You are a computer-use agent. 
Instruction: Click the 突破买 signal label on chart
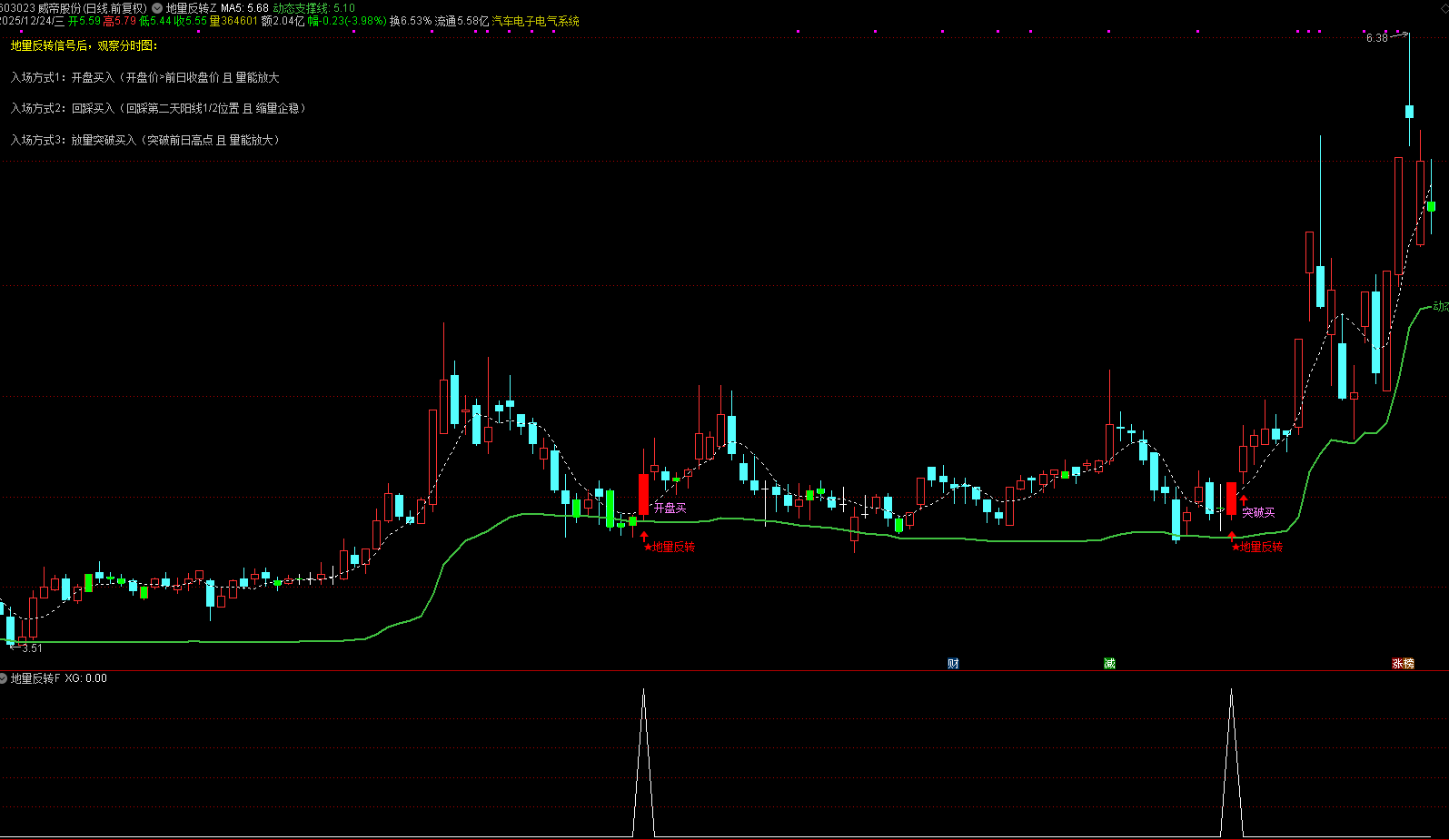coord(1258,513)
